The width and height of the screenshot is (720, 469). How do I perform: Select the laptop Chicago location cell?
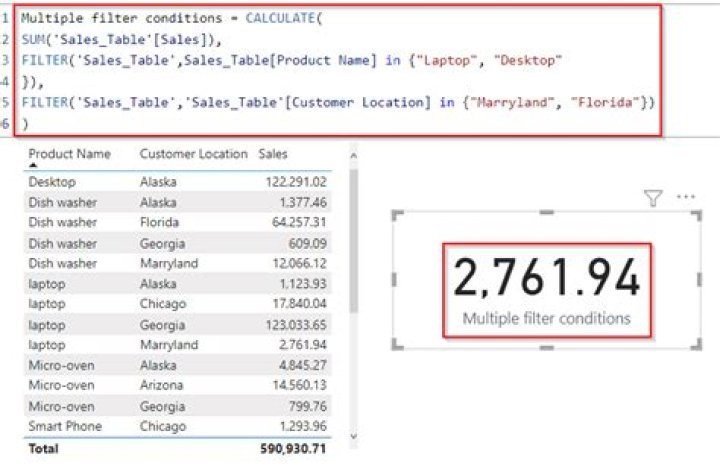click(163, 304)
